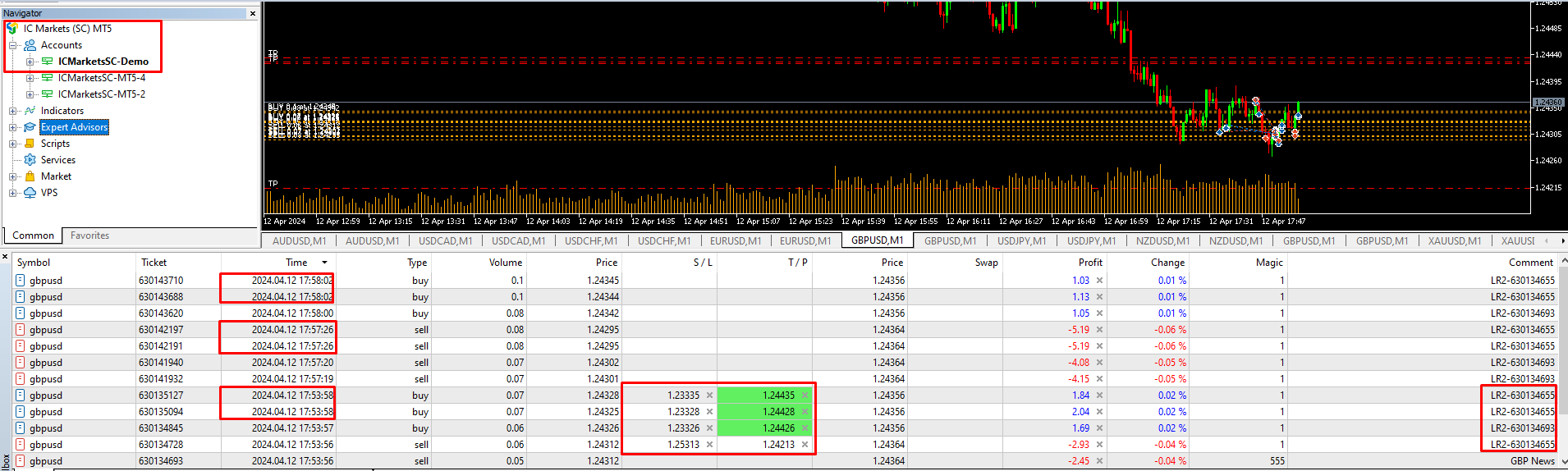Remove the take profit 1.24213 via its x
1568x471 pixels.
coord(805,445)
